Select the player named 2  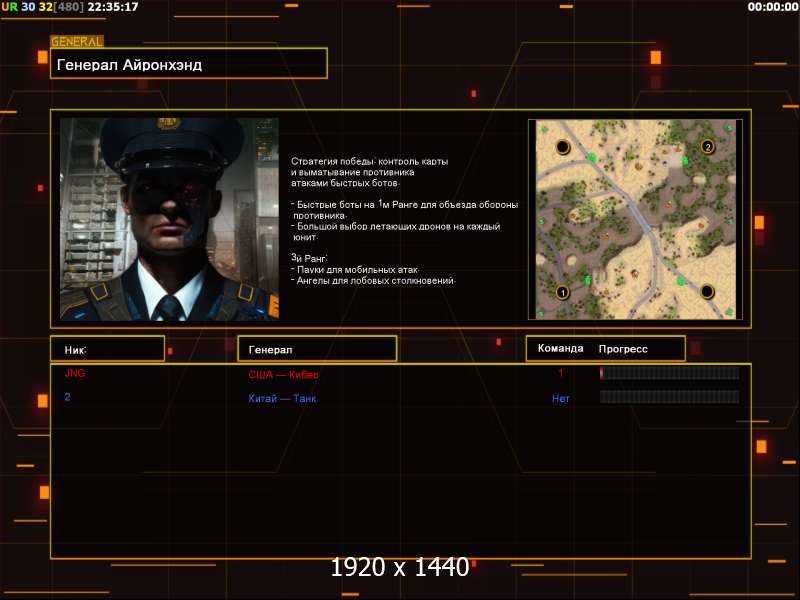pos(68,397)
